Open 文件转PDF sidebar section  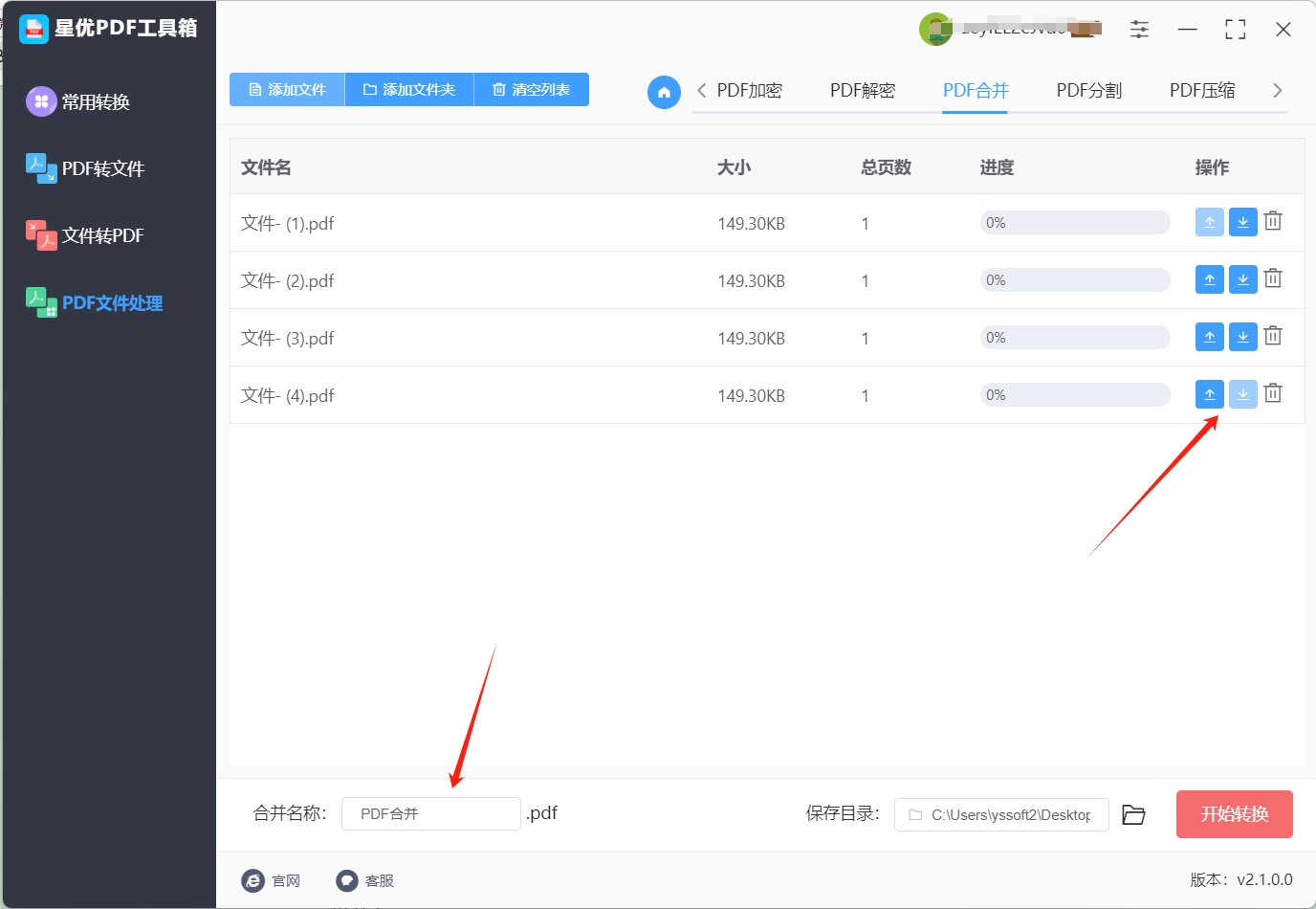(x=86, y=235)
